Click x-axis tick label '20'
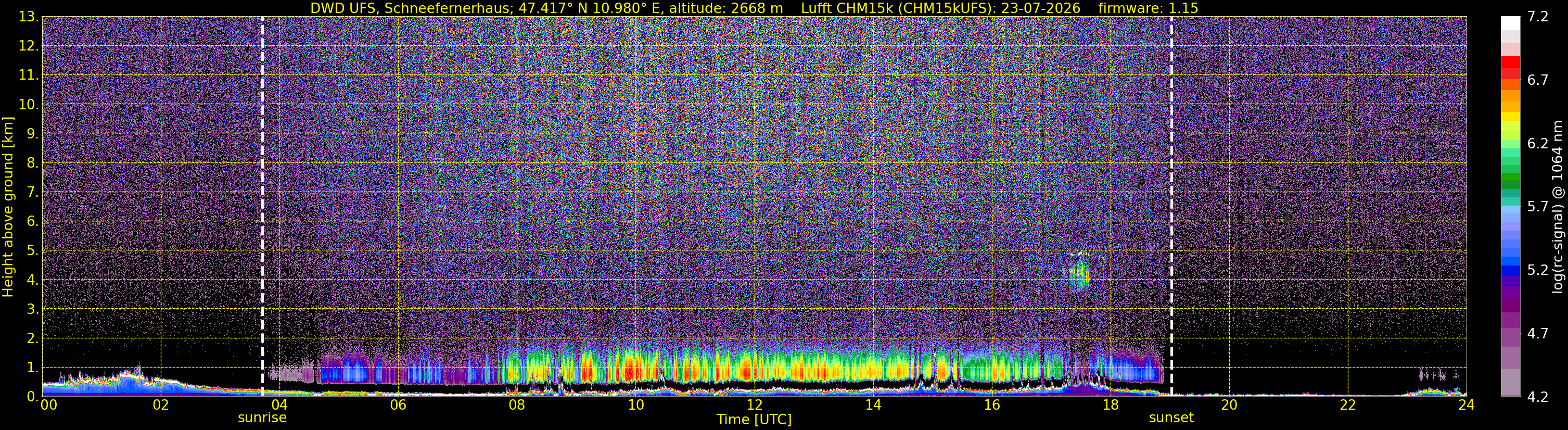 pyautogui.click(x=1229, y=405)
